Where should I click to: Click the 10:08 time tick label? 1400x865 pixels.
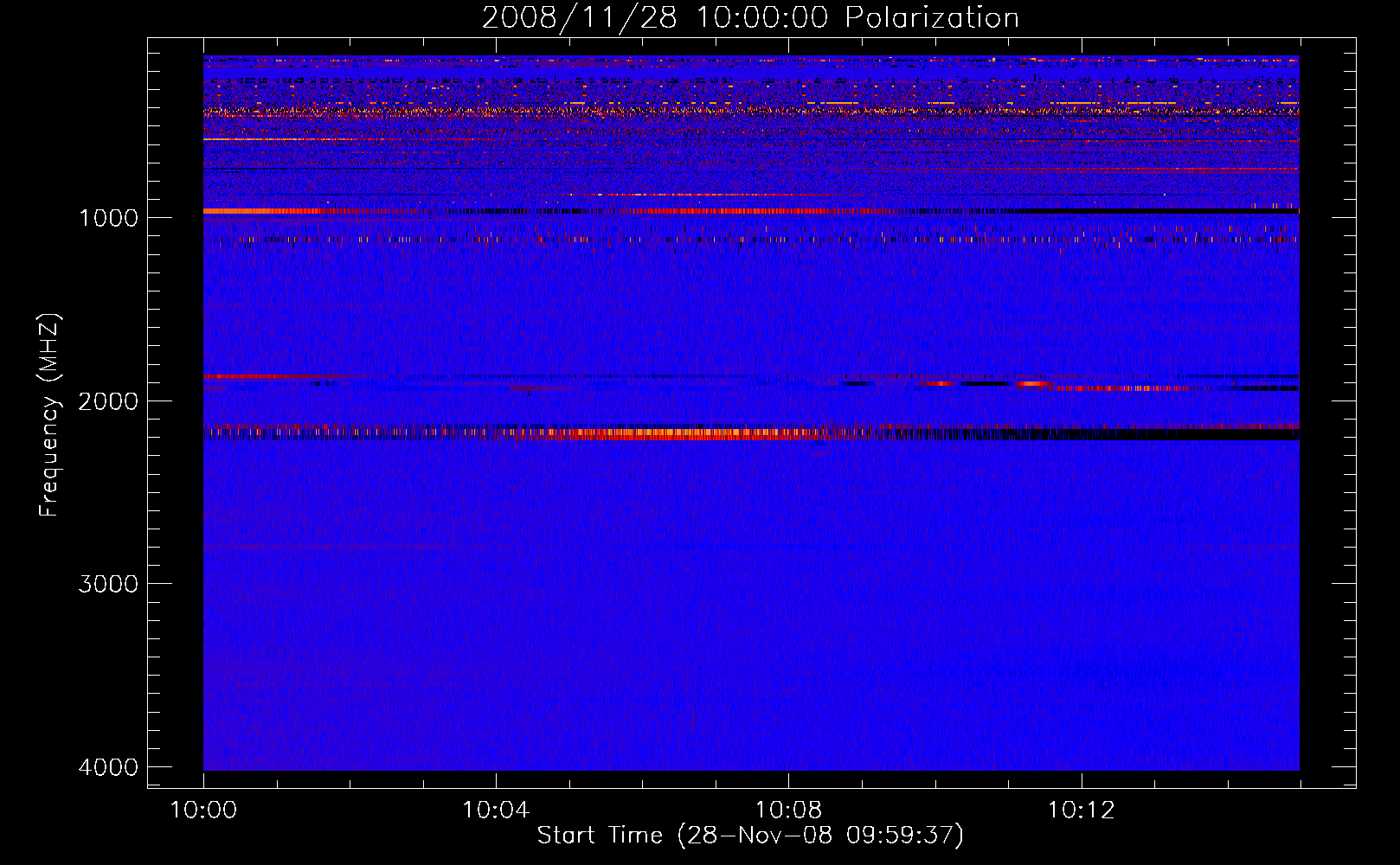click(x=788, y=811)
